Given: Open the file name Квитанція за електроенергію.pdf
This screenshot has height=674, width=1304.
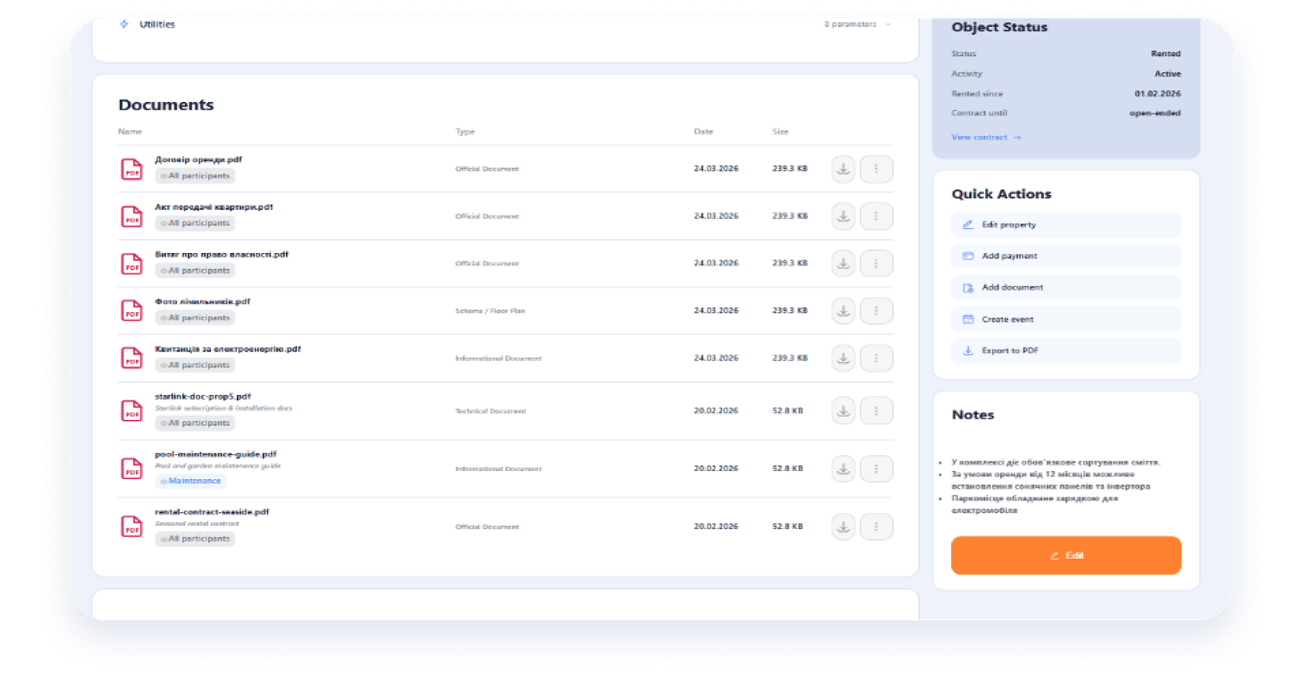Looking at the screenshot, I should click(x=228, y=349).
